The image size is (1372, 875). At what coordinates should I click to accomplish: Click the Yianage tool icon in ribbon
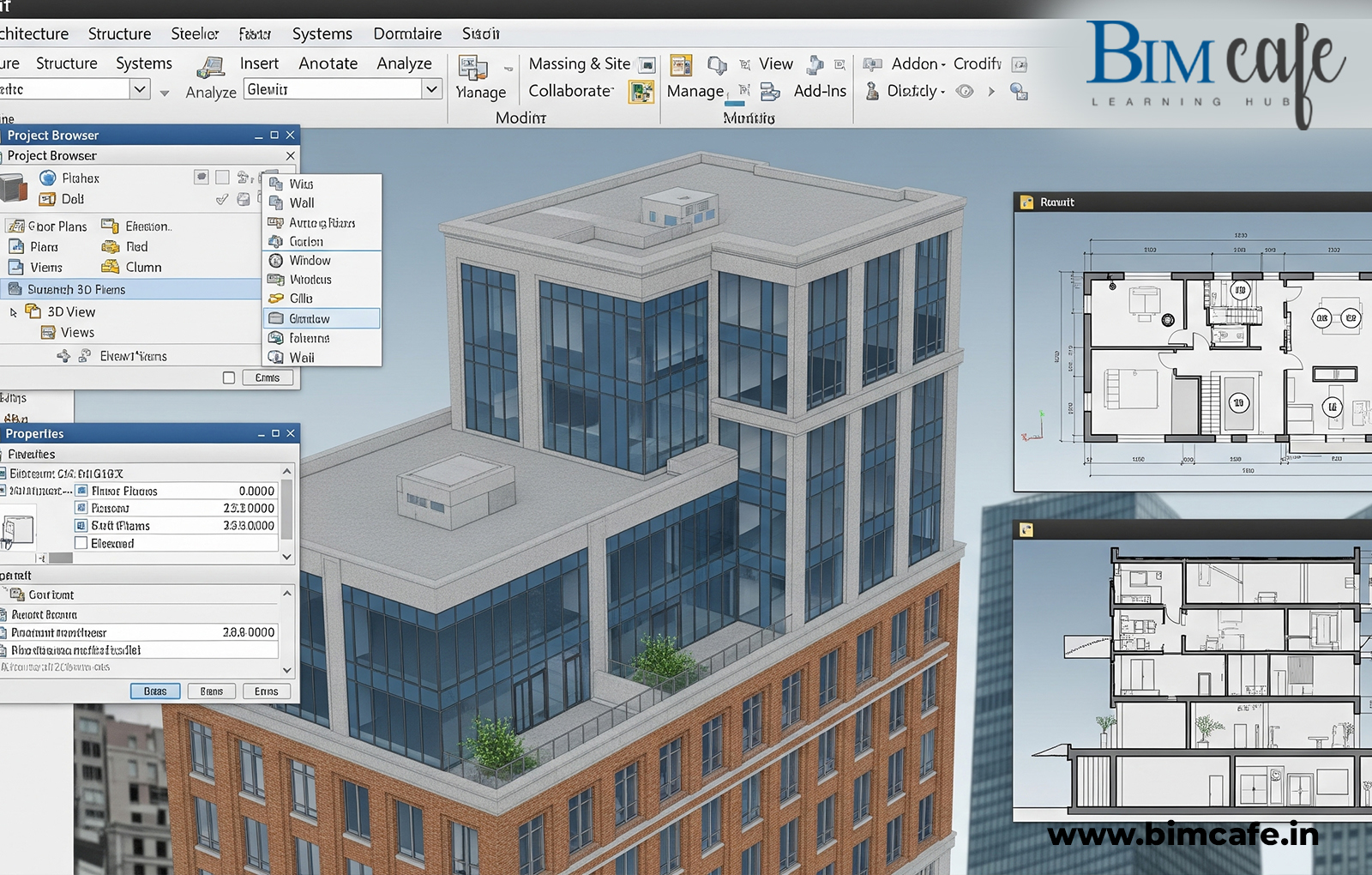(x=472, y=68)
